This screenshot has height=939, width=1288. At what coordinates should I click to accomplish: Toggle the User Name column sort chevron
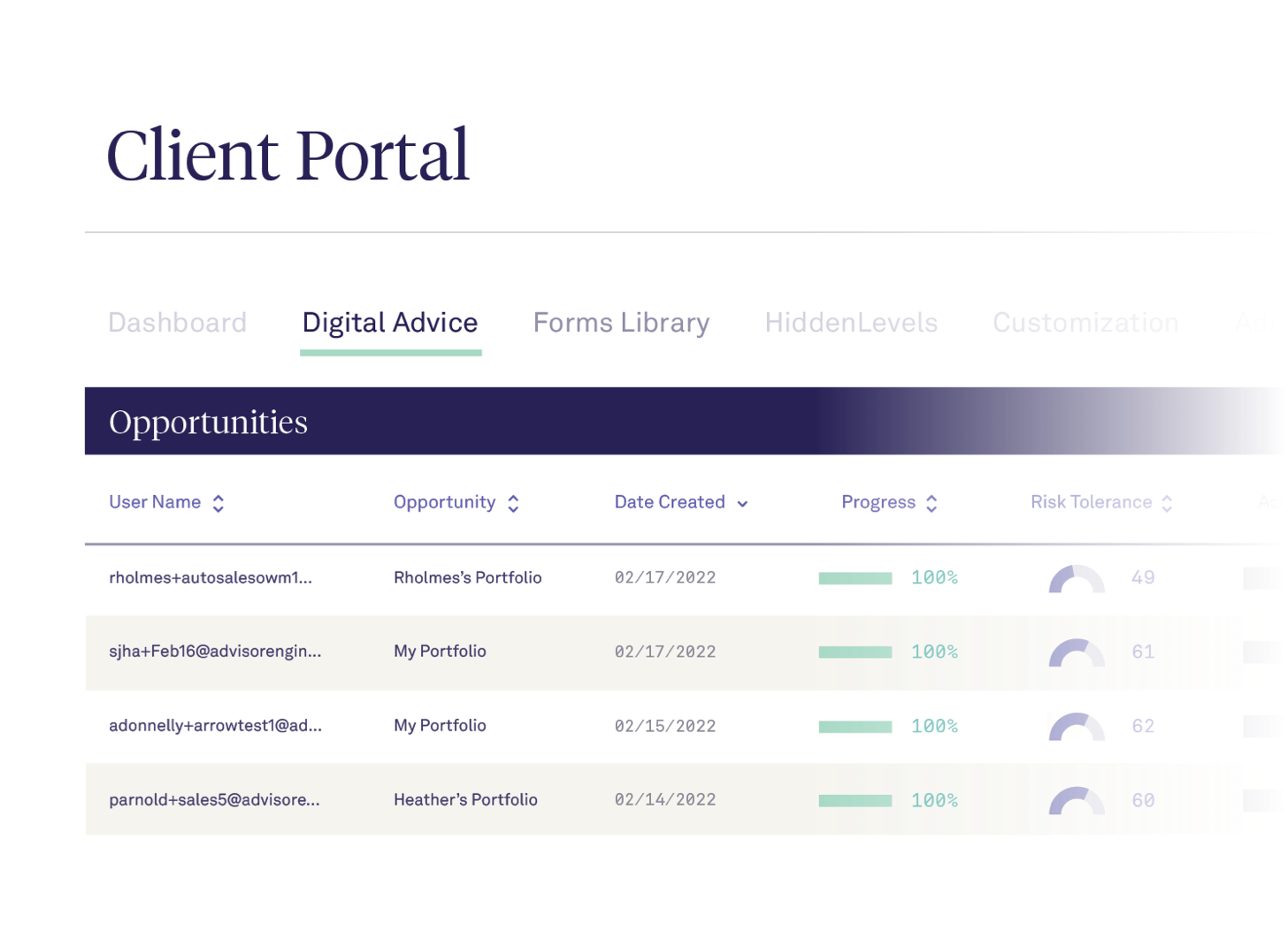tap(217, 502)
